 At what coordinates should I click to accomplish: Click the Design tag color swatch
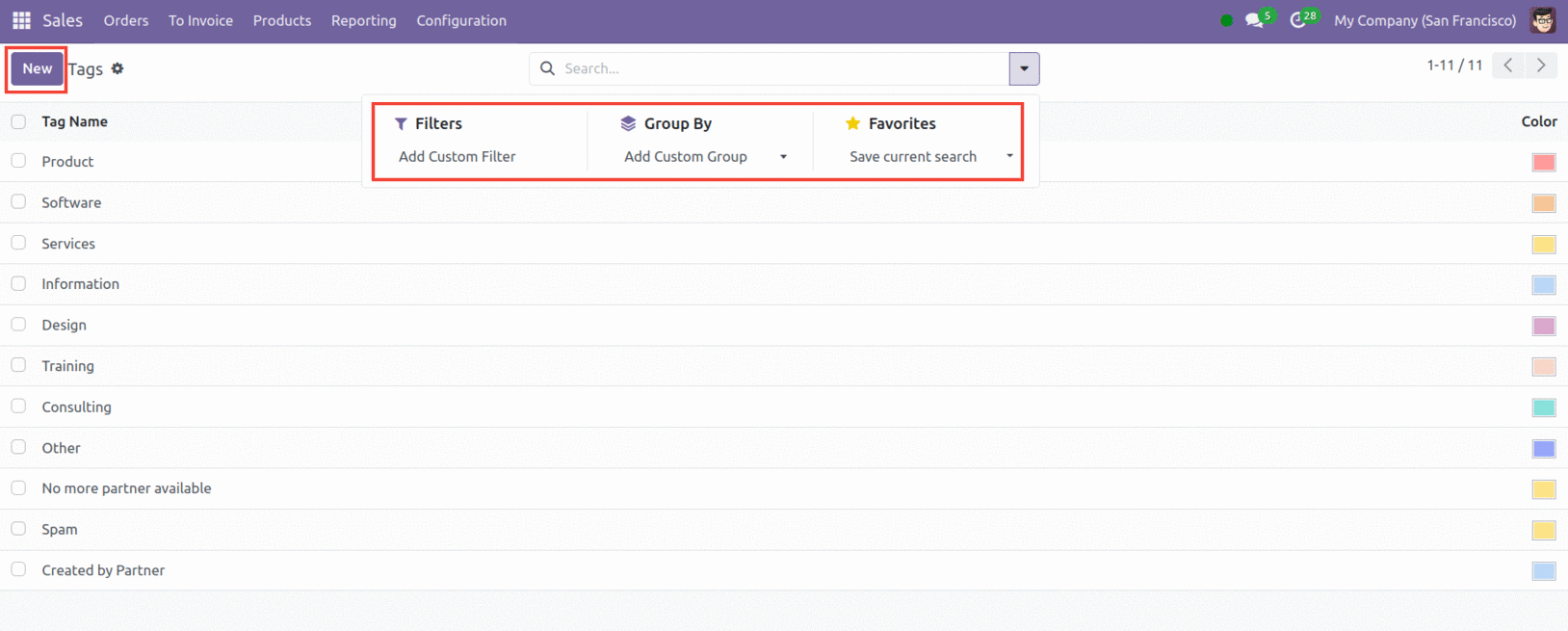(x=1543, y=326)
